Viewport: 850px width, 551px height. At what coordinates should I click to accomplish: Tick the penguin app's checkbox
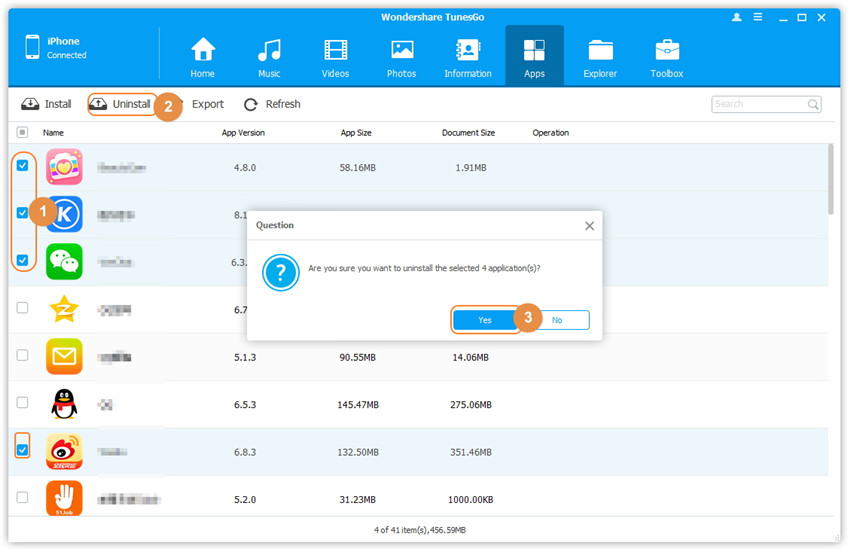tap(22, 402)
